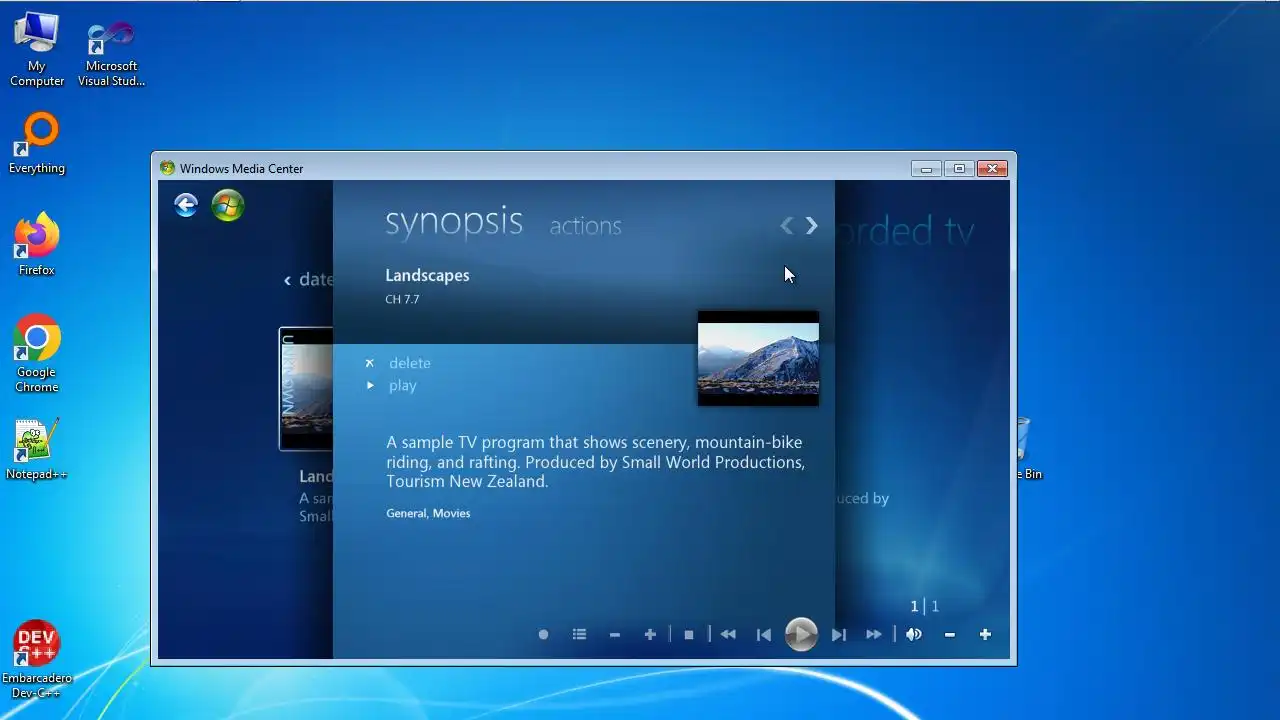Click the left chevron beside date
The image size is (1280, 720).
click(x=287, y=280)
